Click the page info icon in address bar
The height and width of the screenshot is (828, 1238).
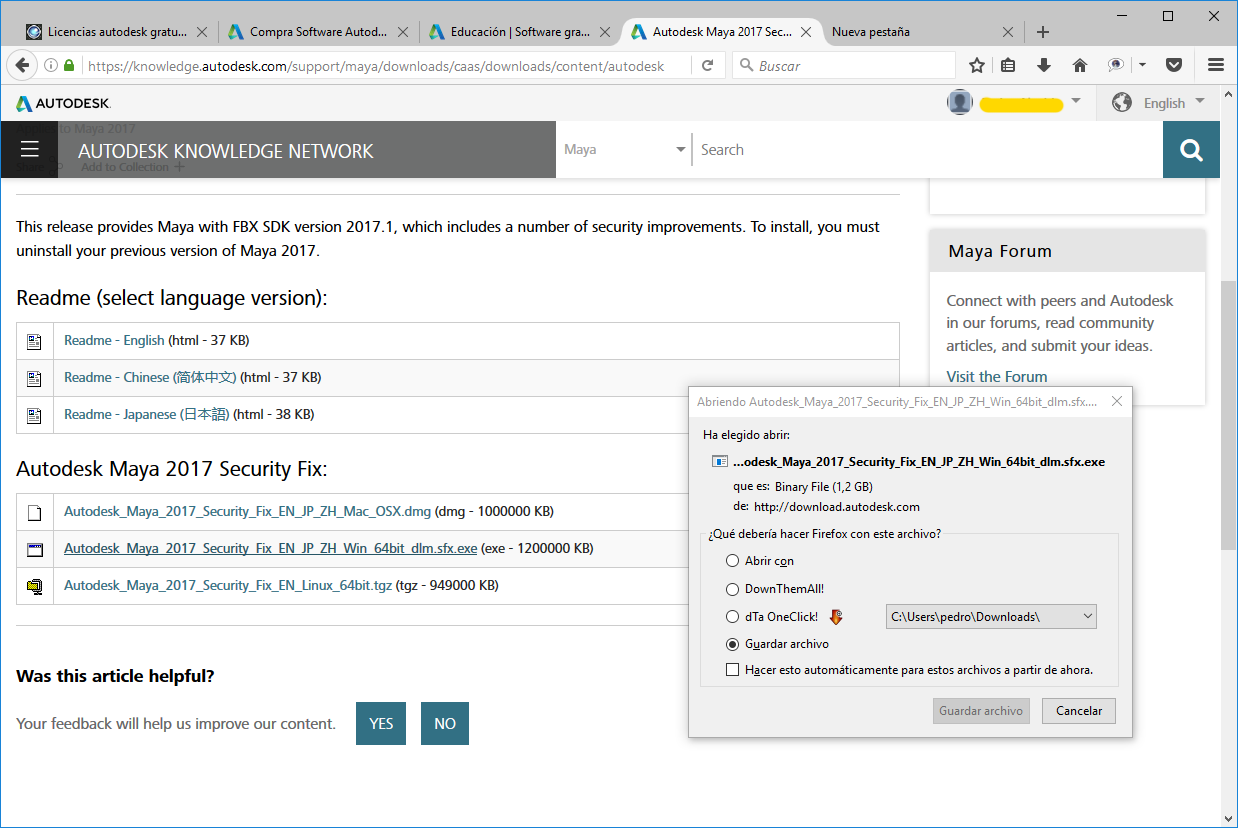point(51,66)
